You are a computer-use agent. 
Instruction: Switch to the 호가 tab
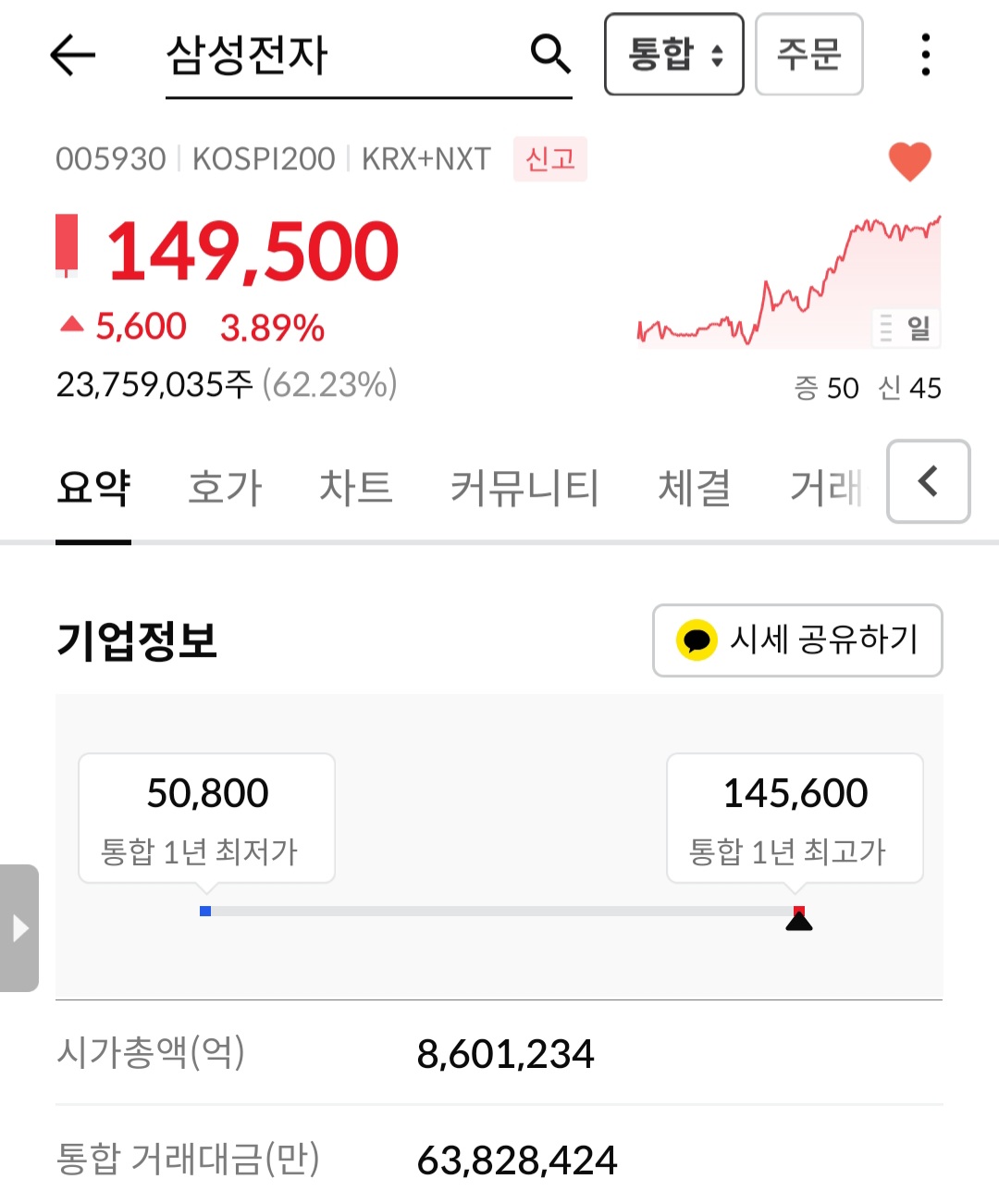[x=225, y=488]
